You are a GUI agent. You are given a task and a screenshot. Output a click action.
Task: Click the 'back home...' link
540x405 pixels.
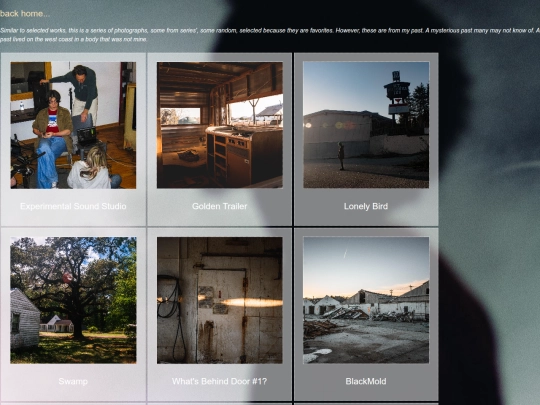tap(25, 14)
